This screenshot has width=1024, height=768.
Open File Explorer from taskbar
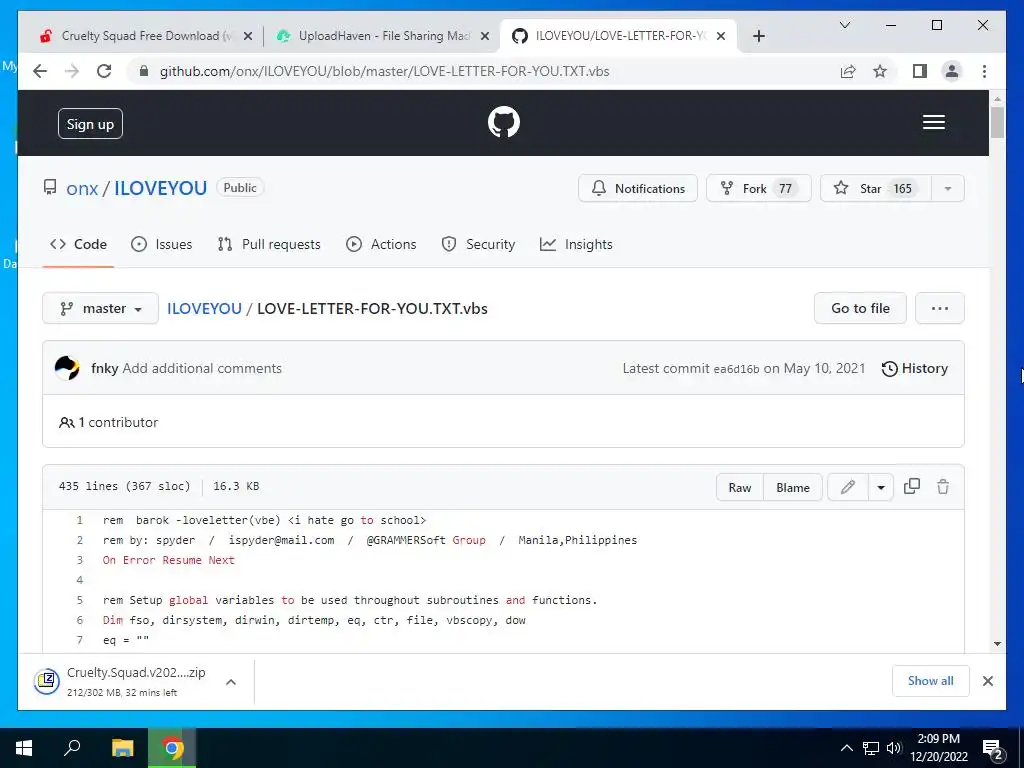[x=122, y=748]
